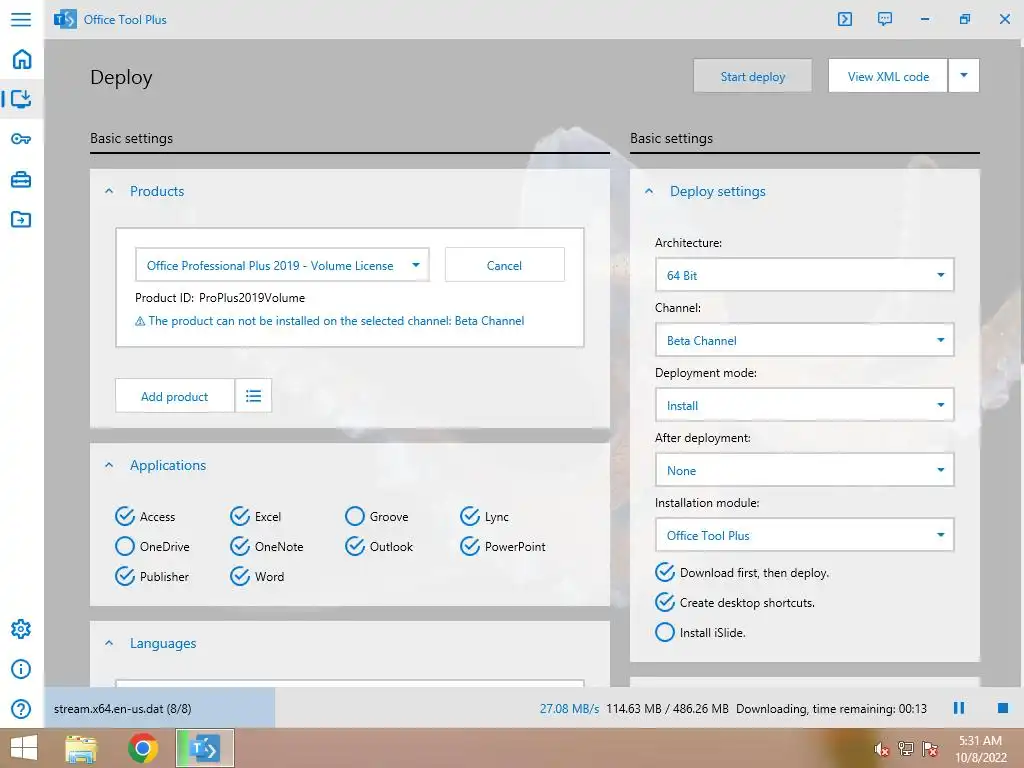This screenshot has height=768, width=1024.
Task: Click the download speed 27.08 MB/s
Action: (569, 709)
